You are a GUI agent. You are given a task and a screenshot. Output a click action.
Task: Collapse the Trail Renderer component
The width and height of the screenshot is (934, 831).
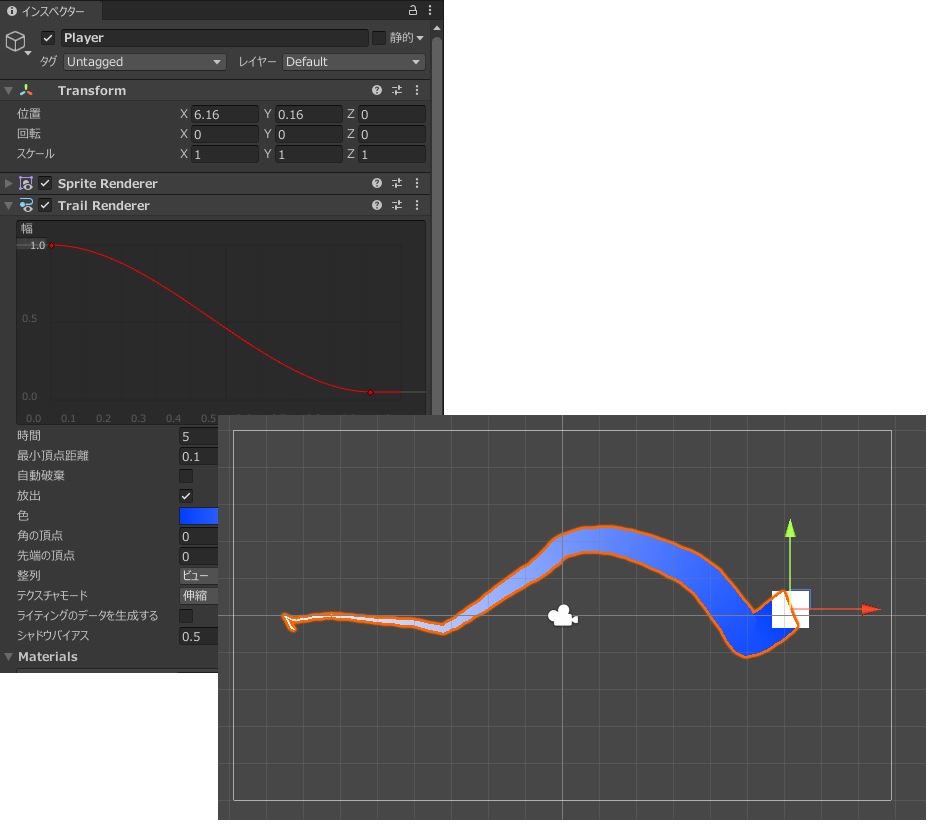pos(8,207)
